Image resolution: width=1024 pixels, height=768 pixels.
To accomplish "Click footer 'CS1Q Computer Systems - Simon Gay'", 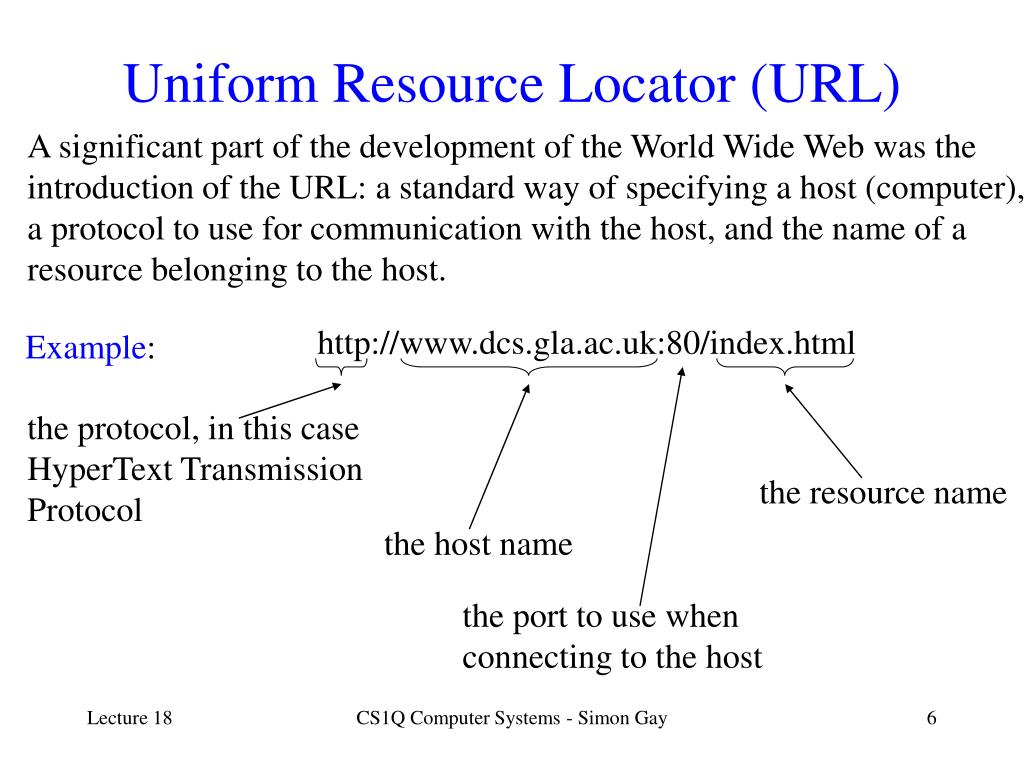I will click(511, 718).
